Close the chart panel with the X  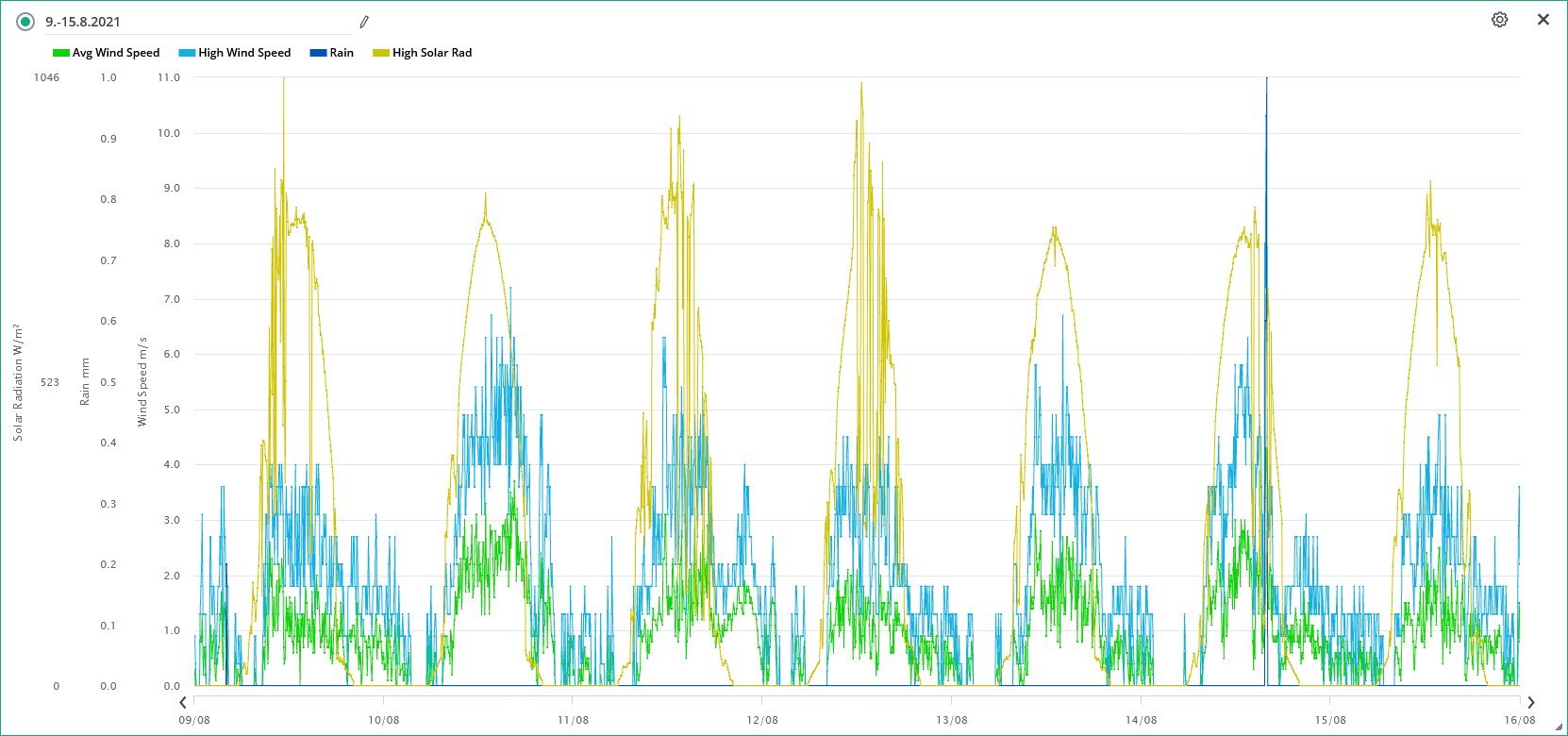tap(1543, 20)
